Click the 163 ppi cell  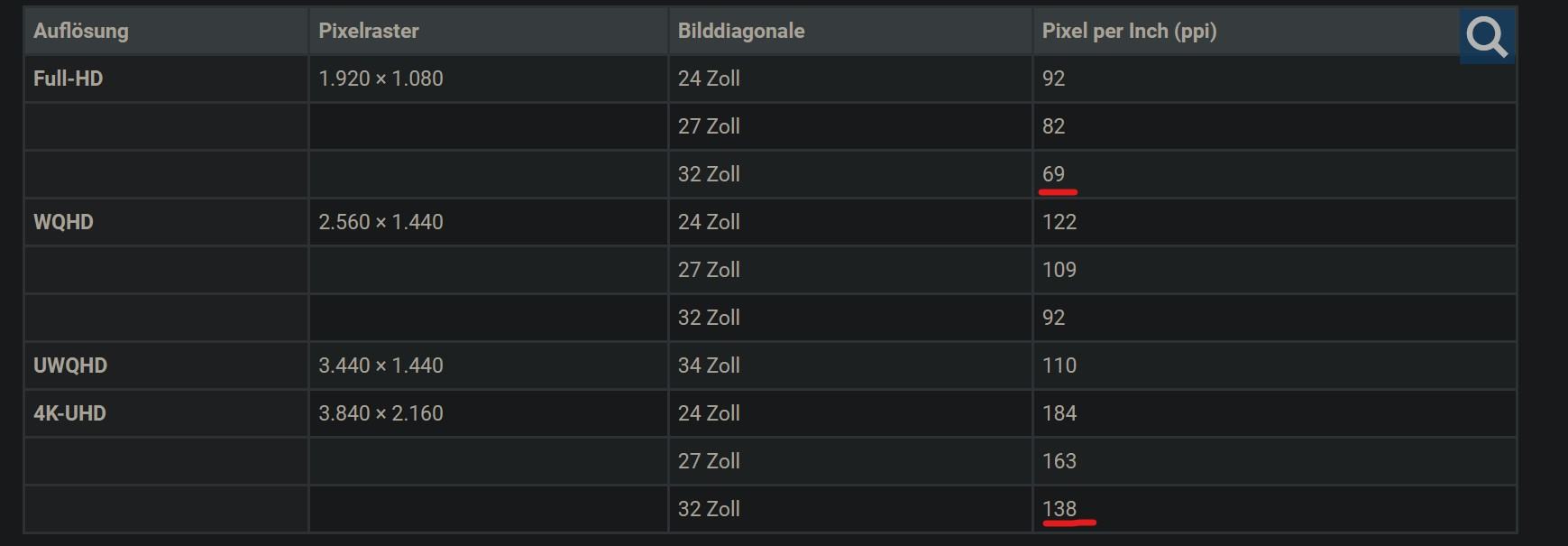pyautogui.click(x=1059, y=462)
